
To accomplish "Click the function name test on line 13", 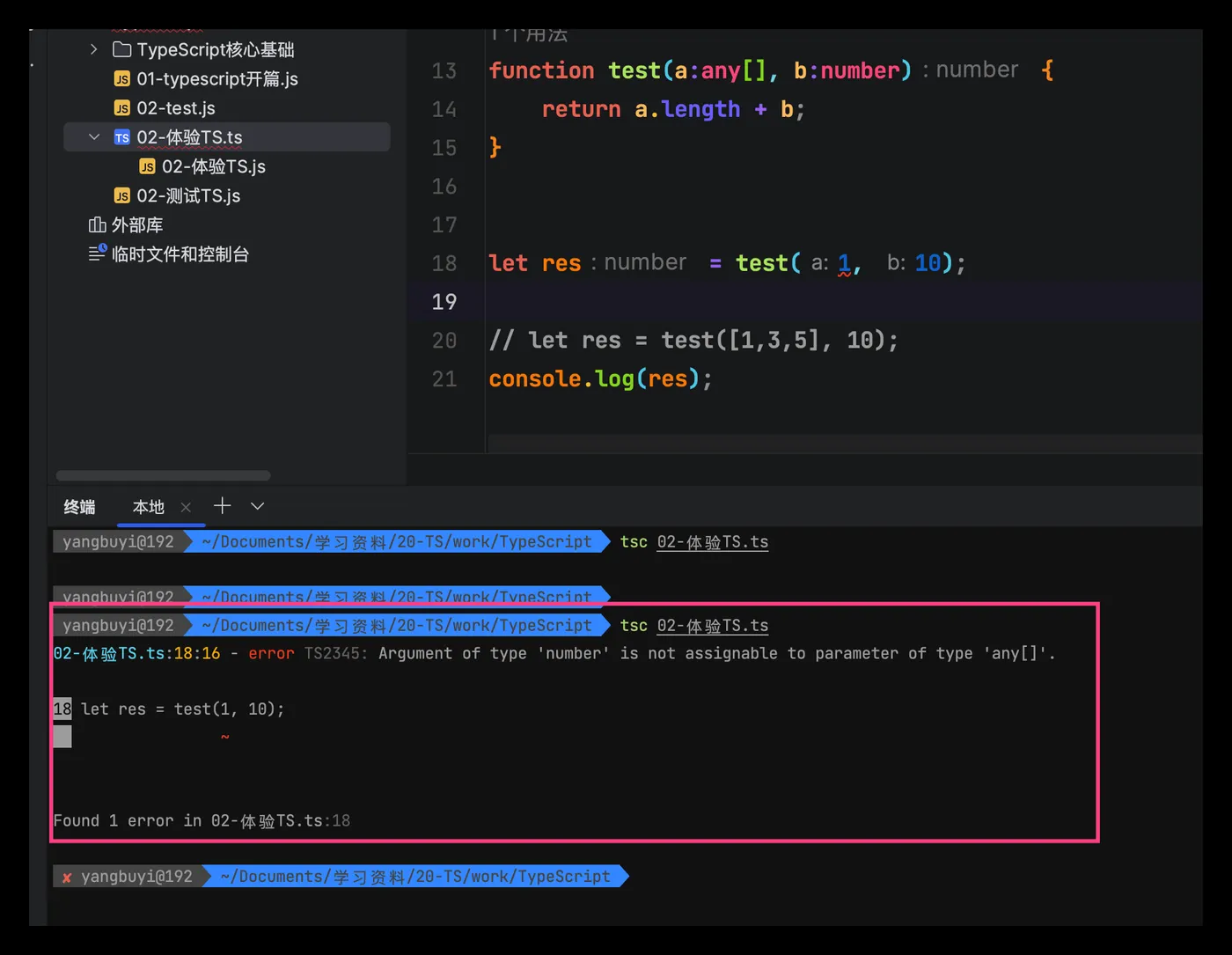I will (x=634, y=70).
